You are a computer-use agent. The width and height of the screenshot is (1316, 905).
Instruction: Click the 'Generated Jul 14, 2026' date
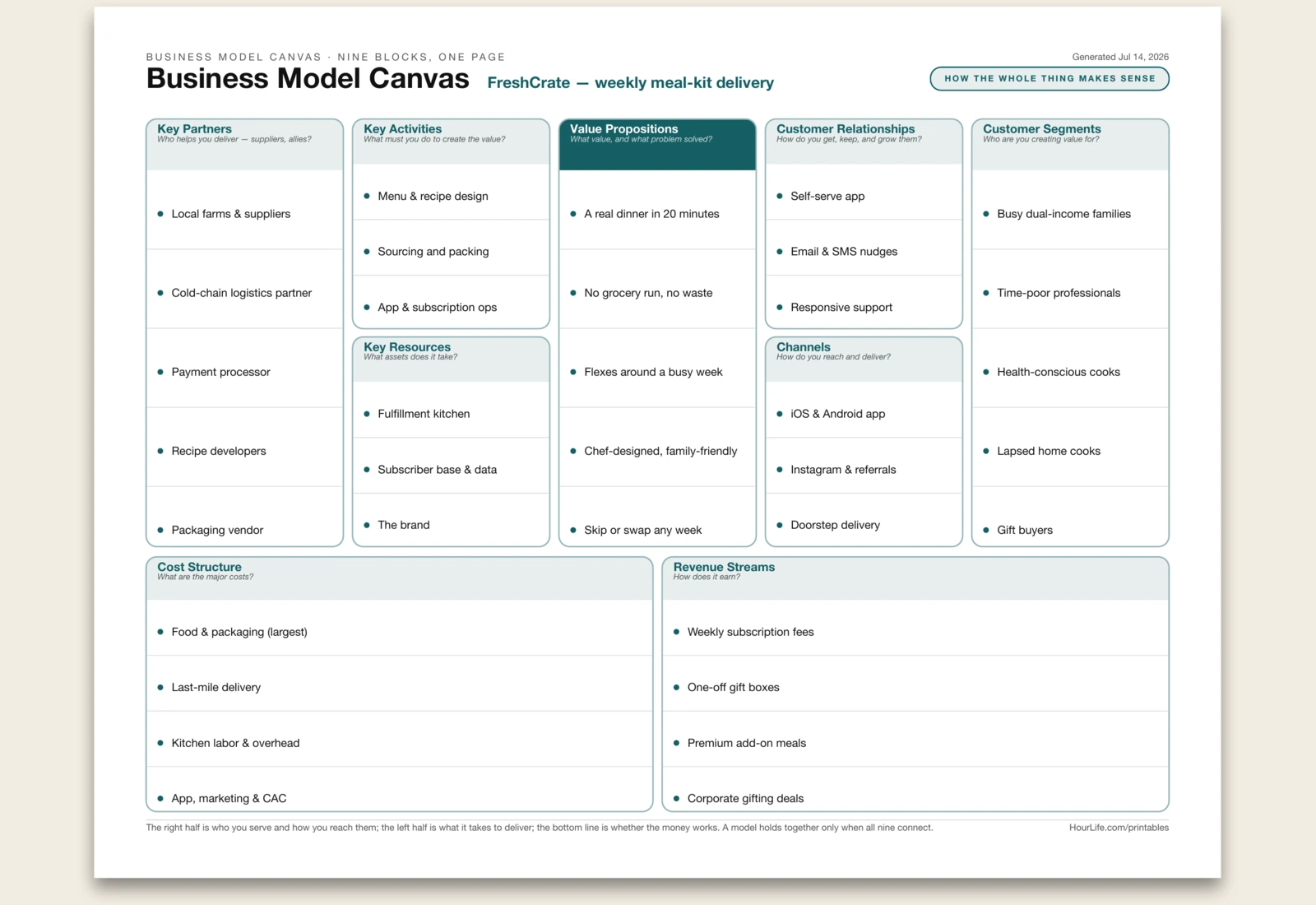point(1120,57)
